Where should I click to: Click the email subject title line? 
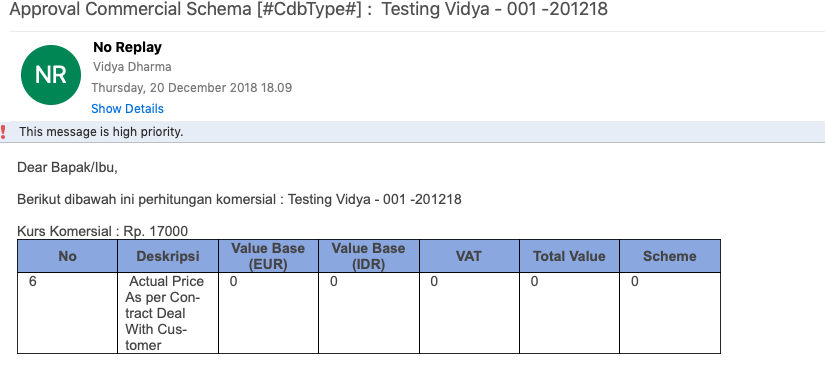[309, 9]
